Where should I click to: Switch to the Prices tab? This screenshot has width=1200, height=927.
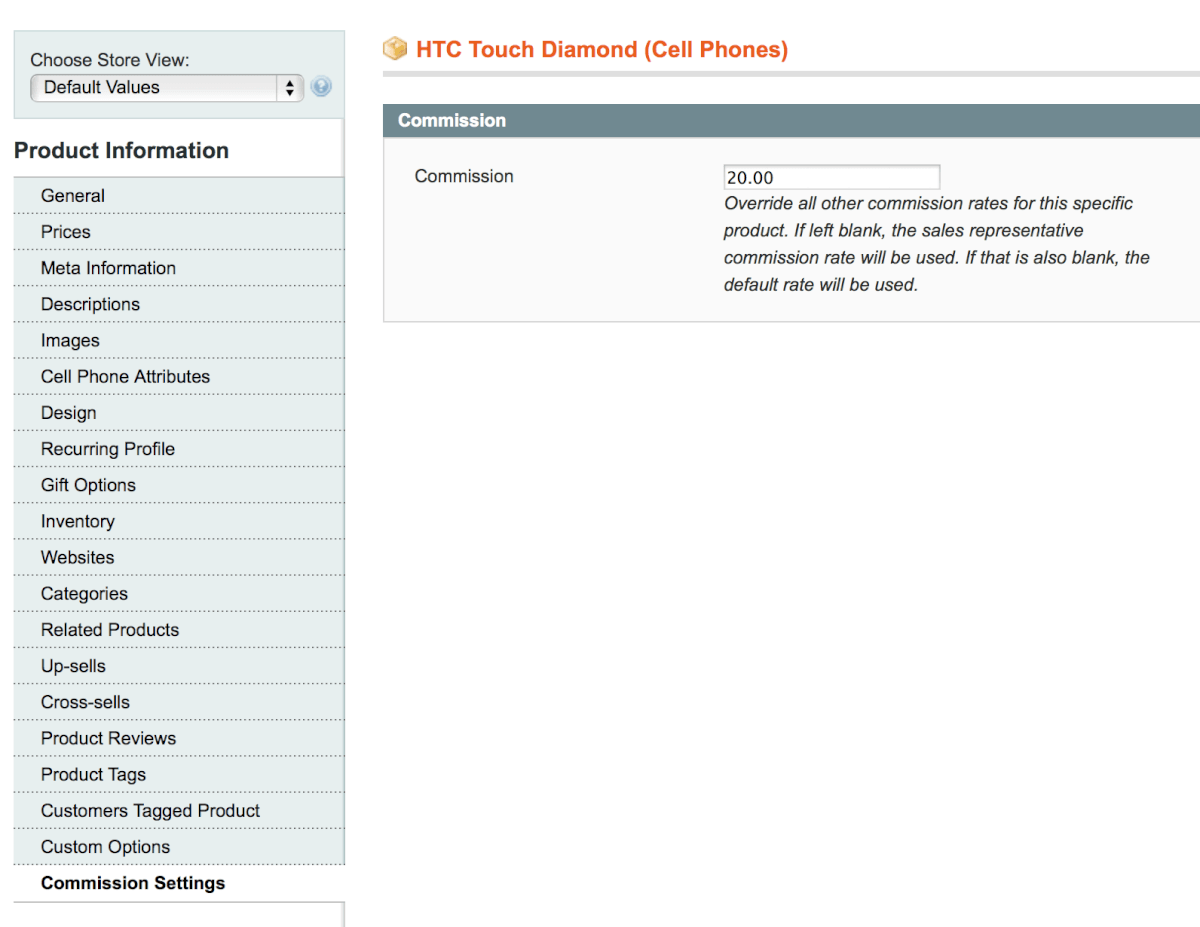click(66, 232)
